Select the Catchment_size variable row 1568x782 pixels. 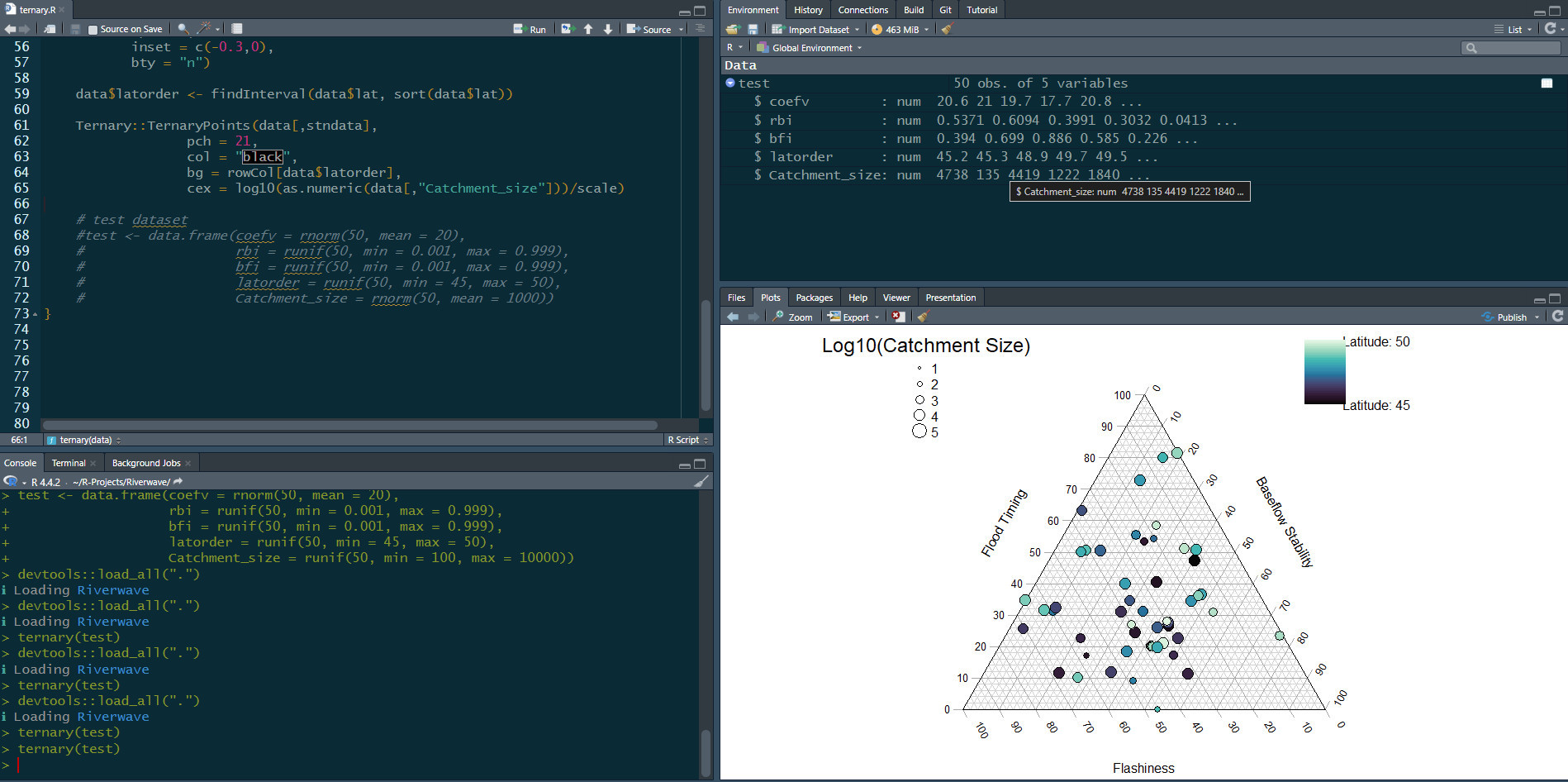pyautogui.click(x=1143, y=174)
